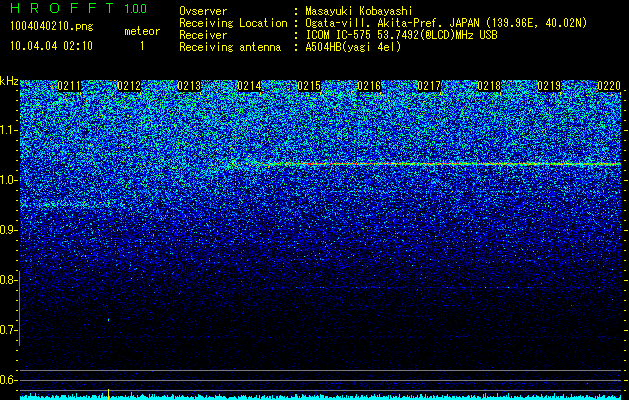Select the 0213 time marker label

(x=189, y=86)
